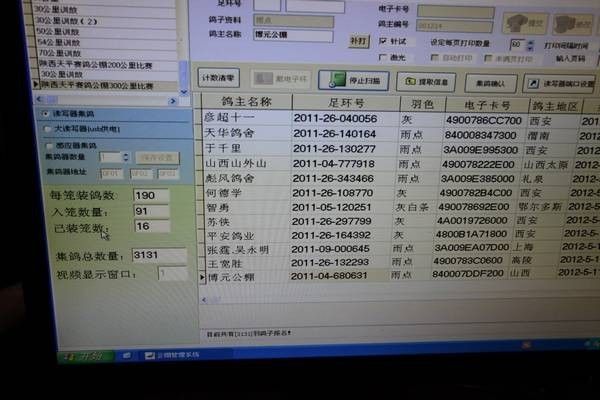The height and width of the screenshot is (400, 600).
Task: Click the 电子卡号 column header
Action: 487,105
